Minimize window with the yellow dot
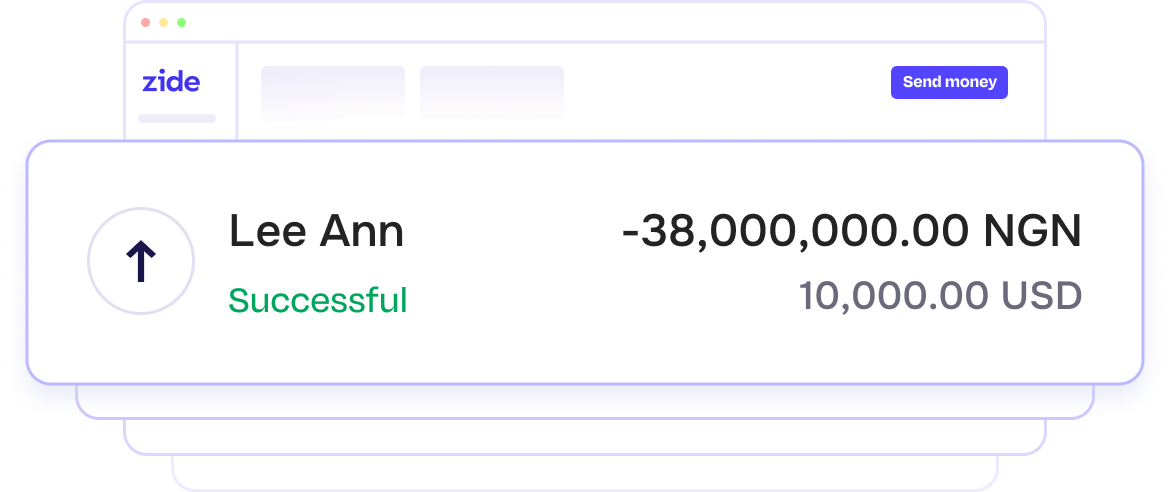The height and width of the screenshot is (492, 1168). point(163,22)
